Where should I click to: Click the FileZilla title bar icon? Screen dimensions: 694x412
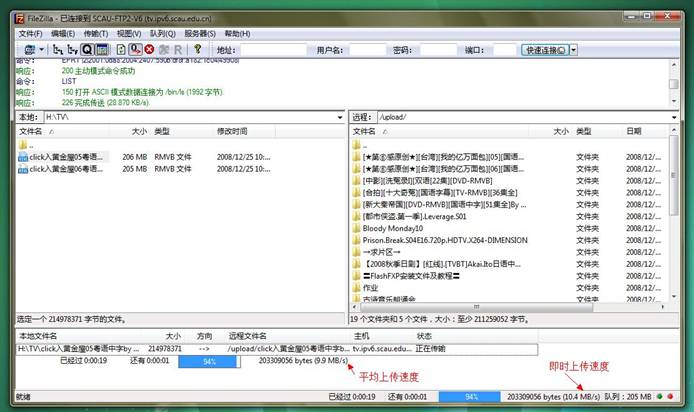(19, 19)
